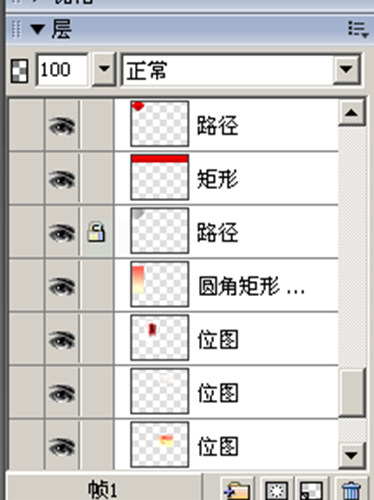This screenshot has height=500, width=374.
Task: Hide the top 路径 layer eye
Action: pos(62,126)
